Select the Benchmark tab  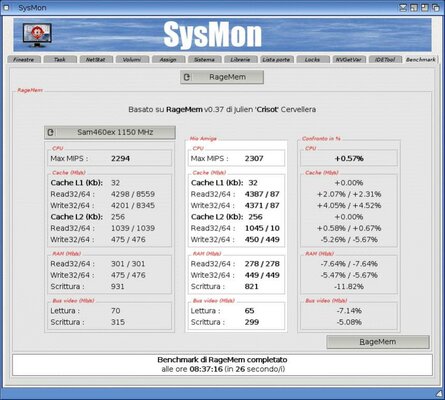[421, 59]
